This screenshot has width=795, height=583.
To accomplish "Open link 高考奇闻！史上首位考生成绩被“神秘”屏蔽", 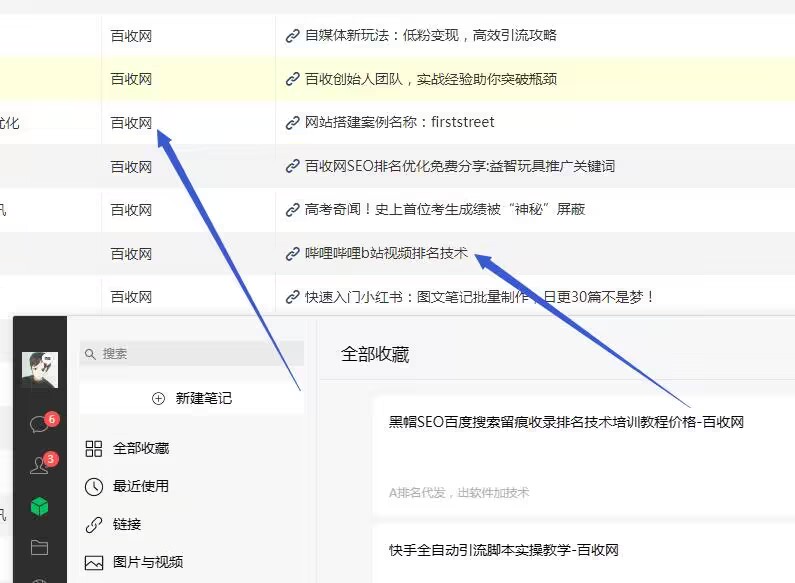I will [445, 209].
